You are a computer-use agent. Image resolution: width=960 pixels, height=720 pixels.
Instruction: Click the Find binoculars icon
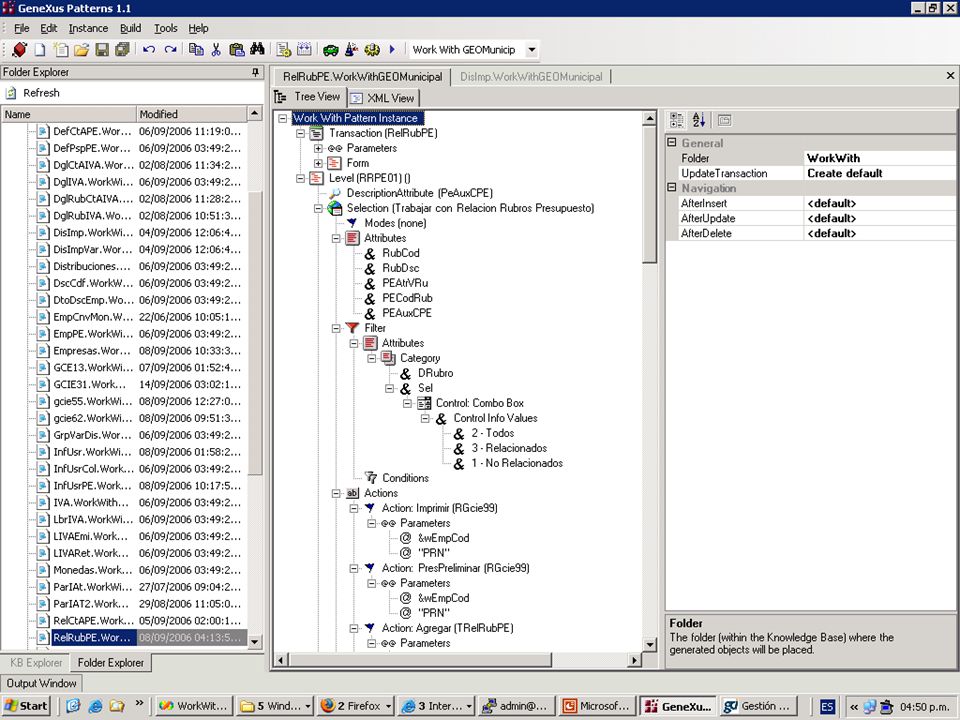257,50
